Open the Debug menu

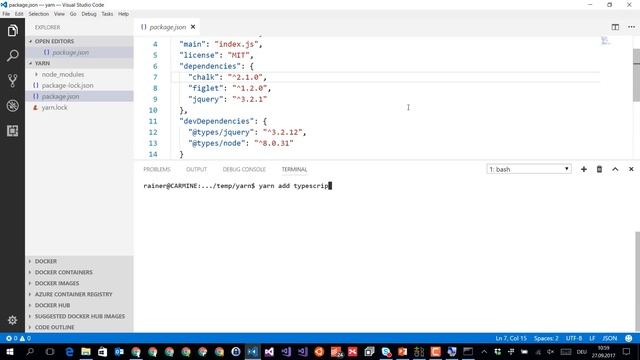point(89,14)
